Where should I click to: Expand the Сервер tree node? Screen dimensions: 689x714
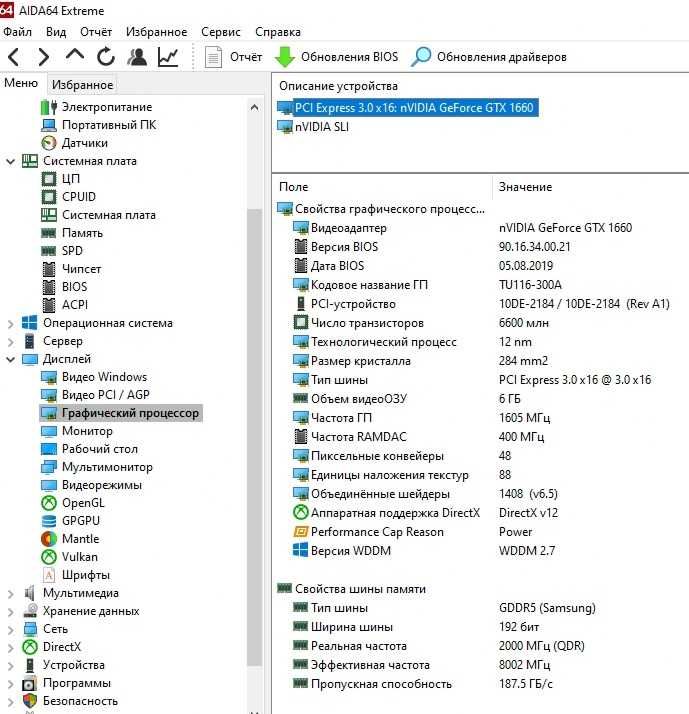[x=10, y=341]
